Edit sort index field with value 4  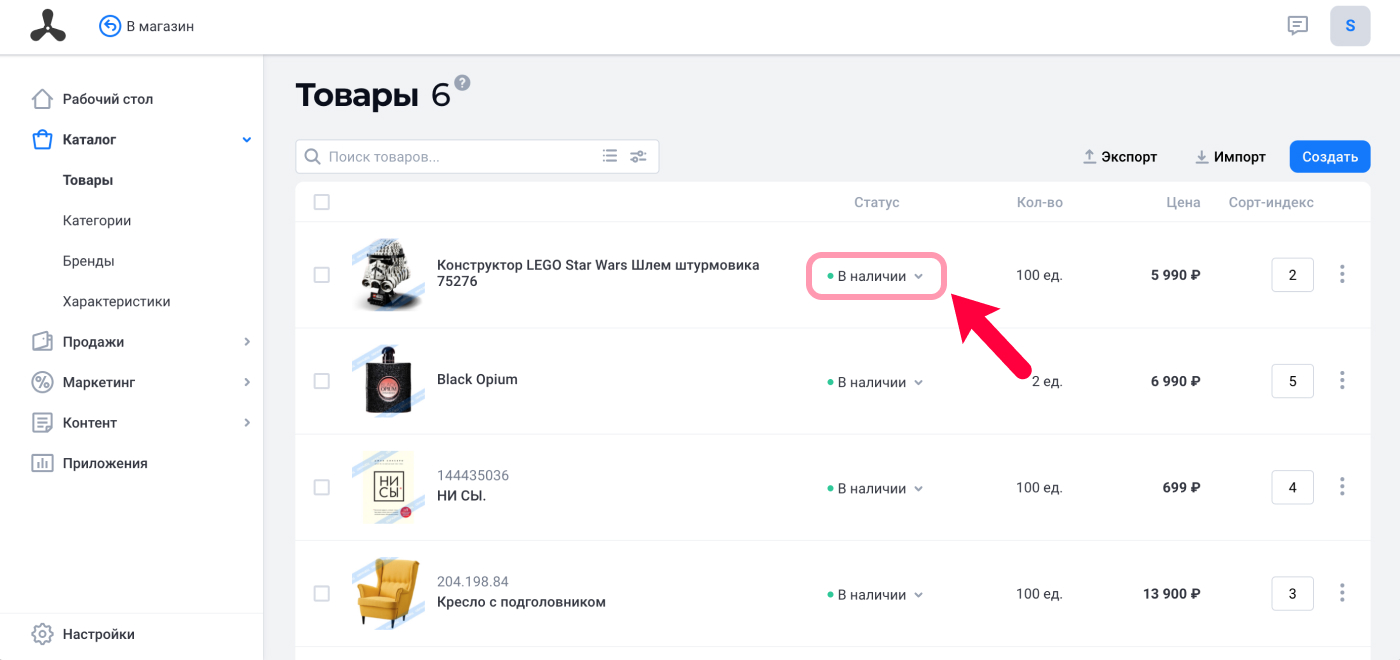1292,487
